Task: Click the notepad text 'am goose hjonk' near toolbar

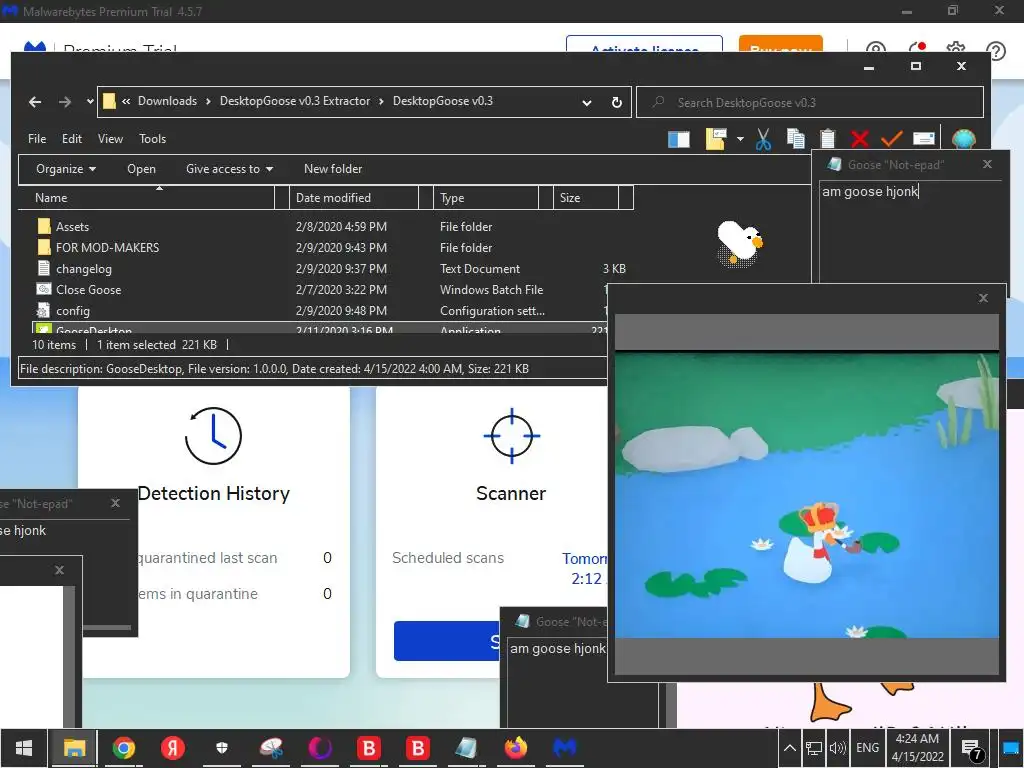Action: [x=870, y=191]
